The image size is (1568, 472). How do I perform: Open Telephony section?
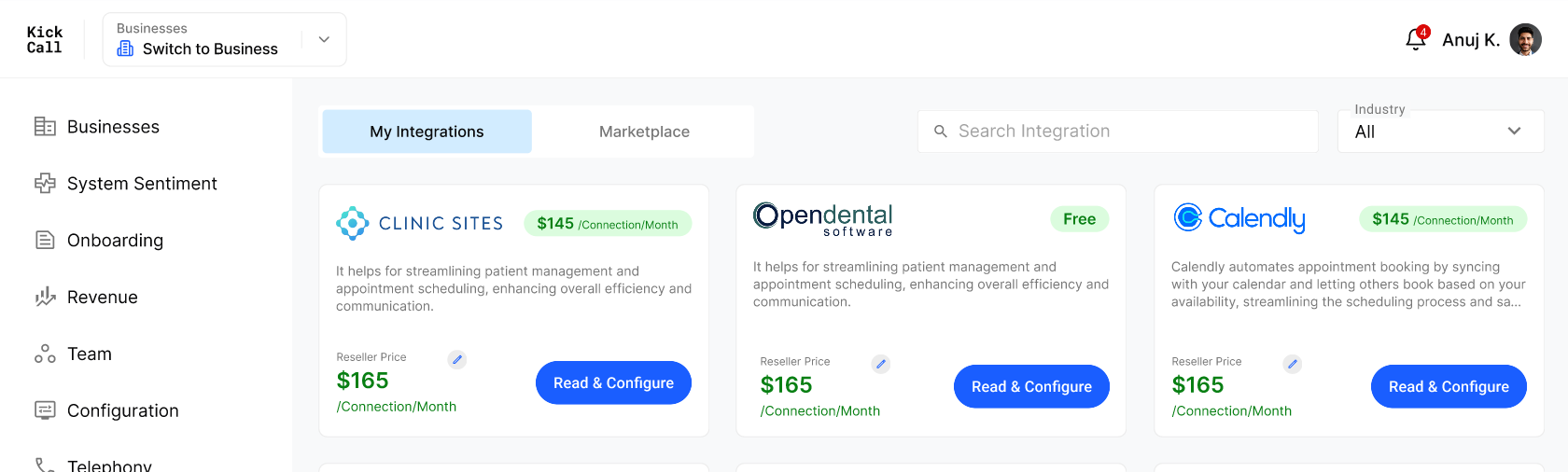pyautogui.click(x=109, y=465)
